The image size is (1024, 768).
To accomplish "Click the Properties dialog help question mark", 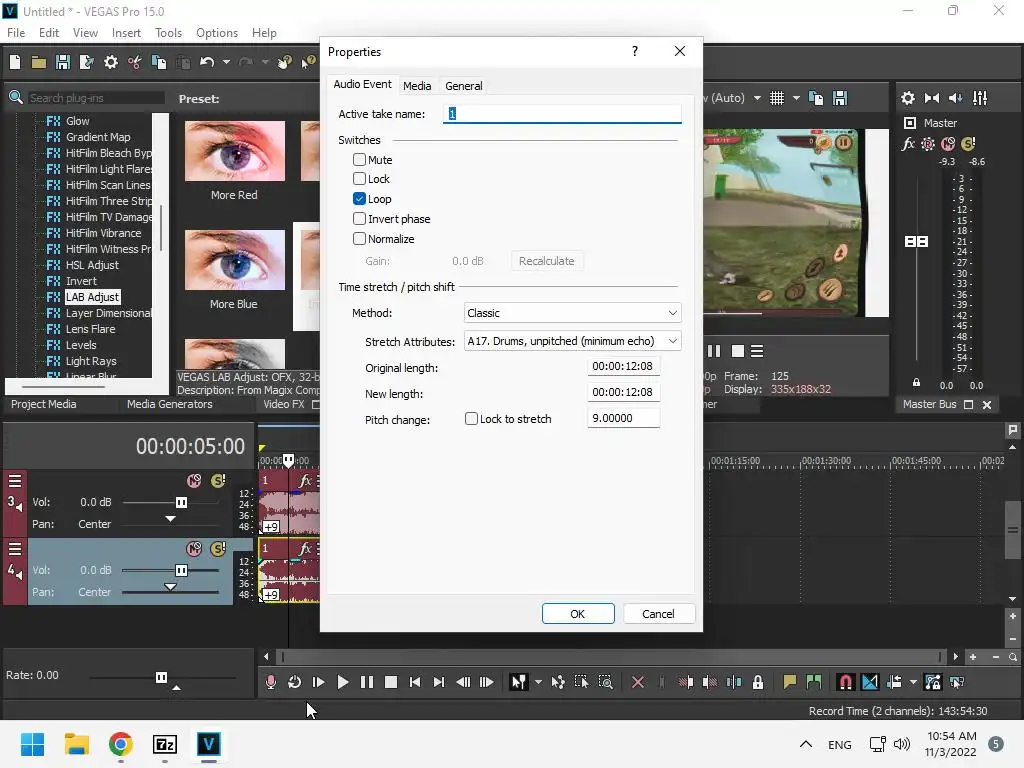I will (635, 51).
